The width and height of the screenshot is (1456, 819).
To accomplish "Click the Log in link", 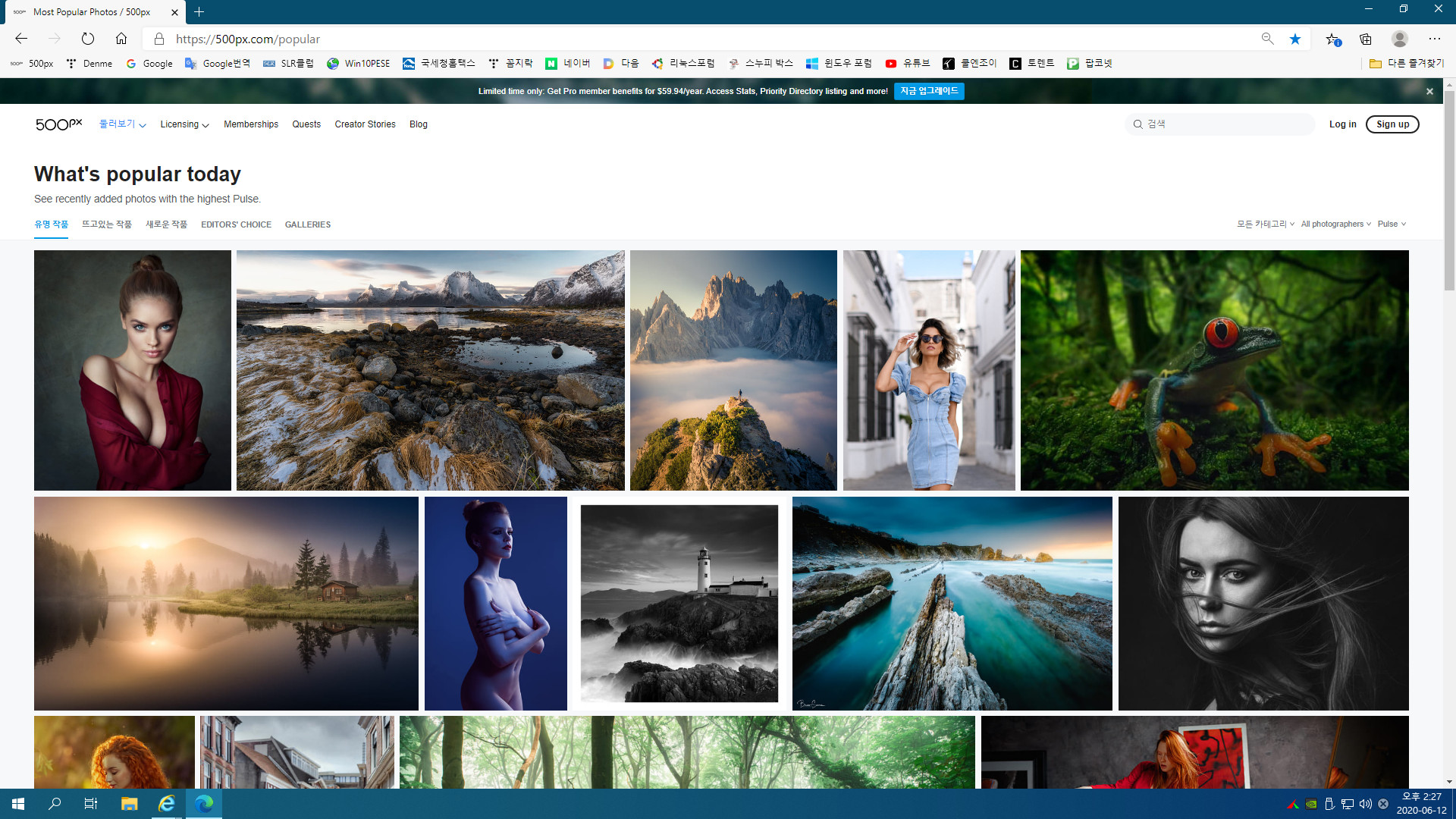I will [x=1342, y=124].
